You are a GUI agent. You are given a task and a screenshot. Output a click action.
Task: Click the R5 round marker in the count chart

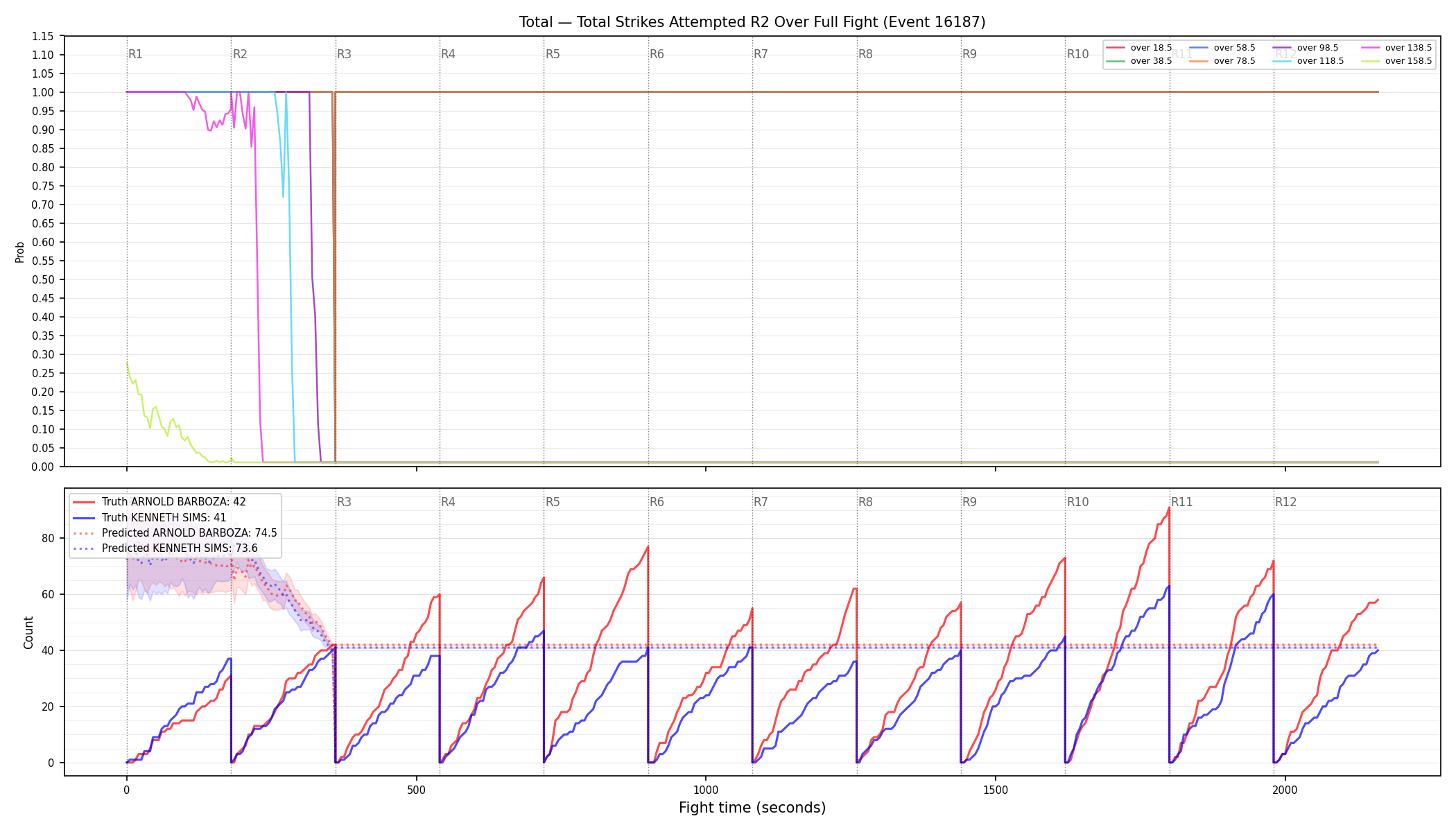(x=553, y=502)
